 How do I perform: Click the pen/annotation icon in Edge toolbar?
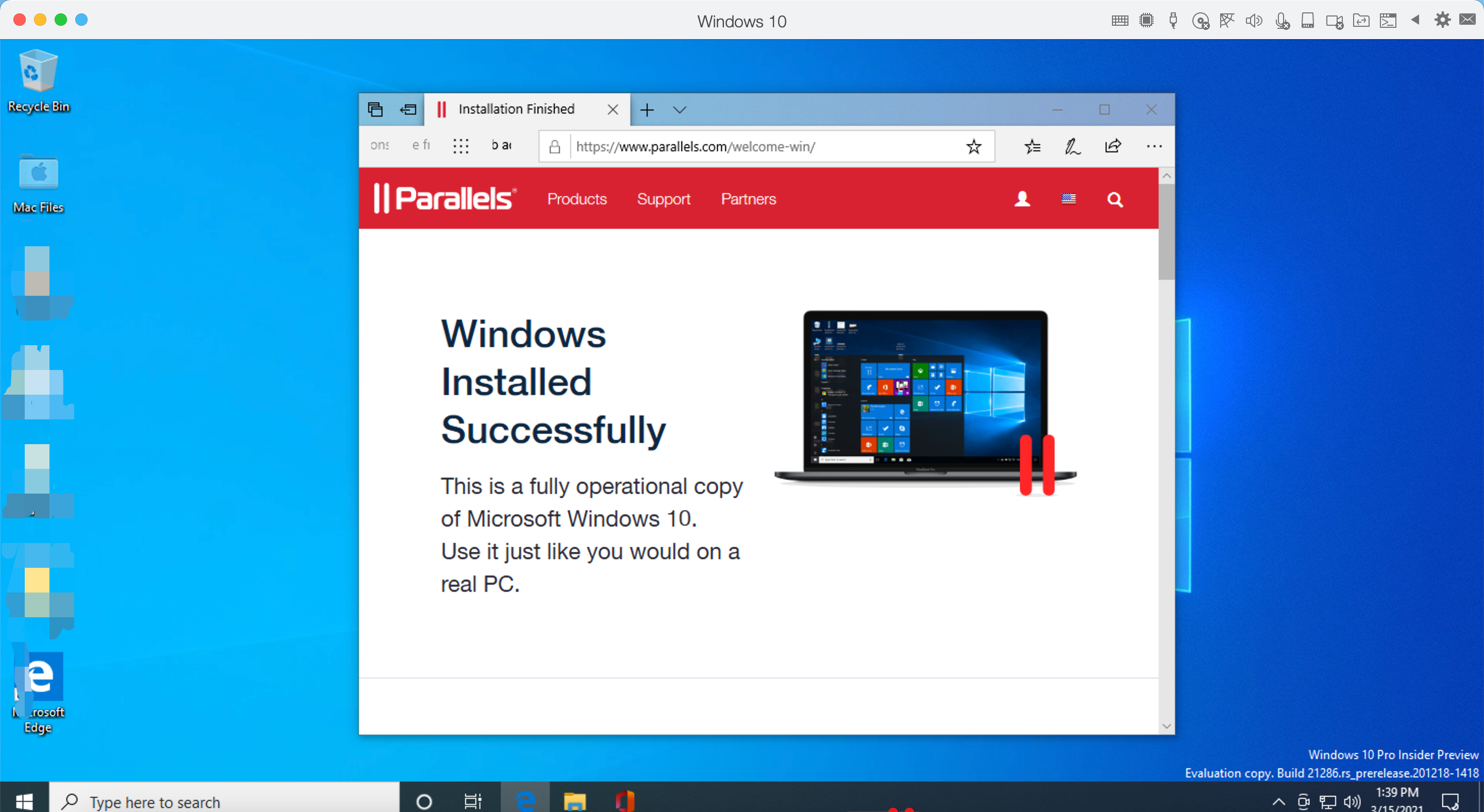(1071, 147)
